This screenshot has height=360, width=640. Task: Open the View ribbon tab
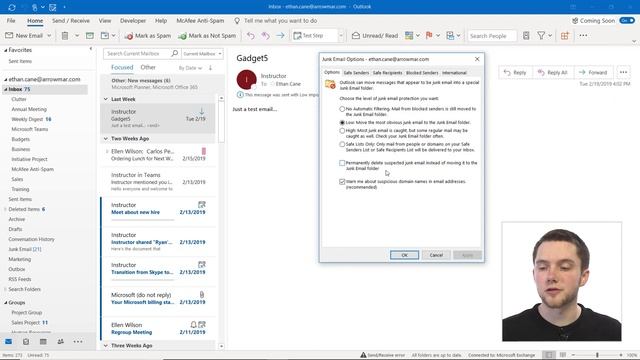pyautogui.click(x=104, y=21)
